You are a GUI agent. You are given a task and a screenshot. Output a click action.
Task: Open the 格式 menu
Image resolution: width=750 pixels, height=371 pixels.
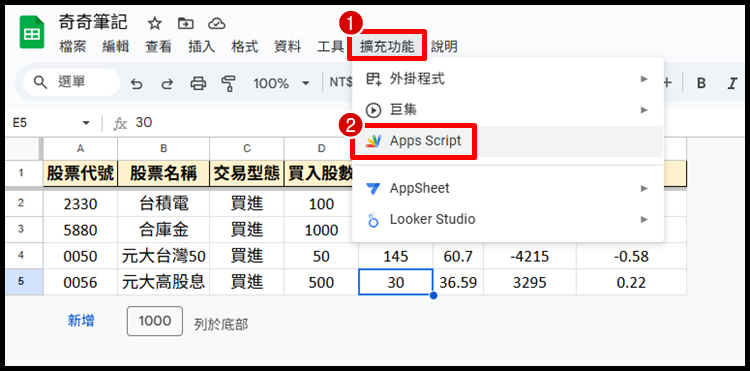coord(245,46)
